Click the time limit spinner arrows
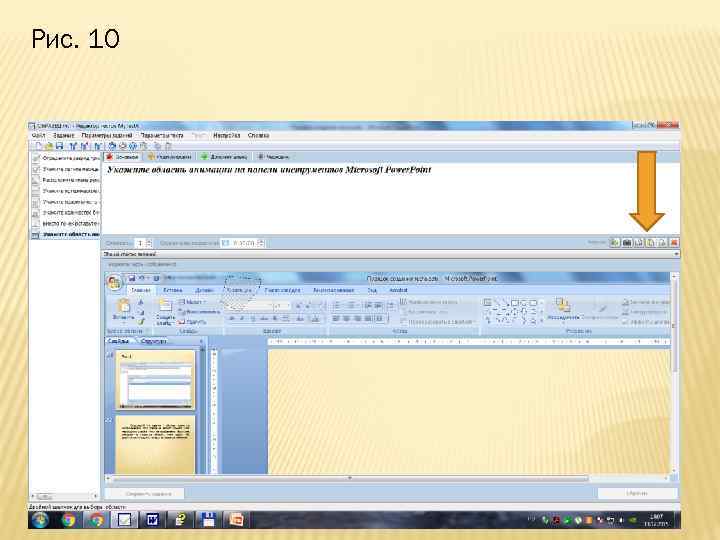The width and height of the screenshot is (720, 540). pos(260,243)
